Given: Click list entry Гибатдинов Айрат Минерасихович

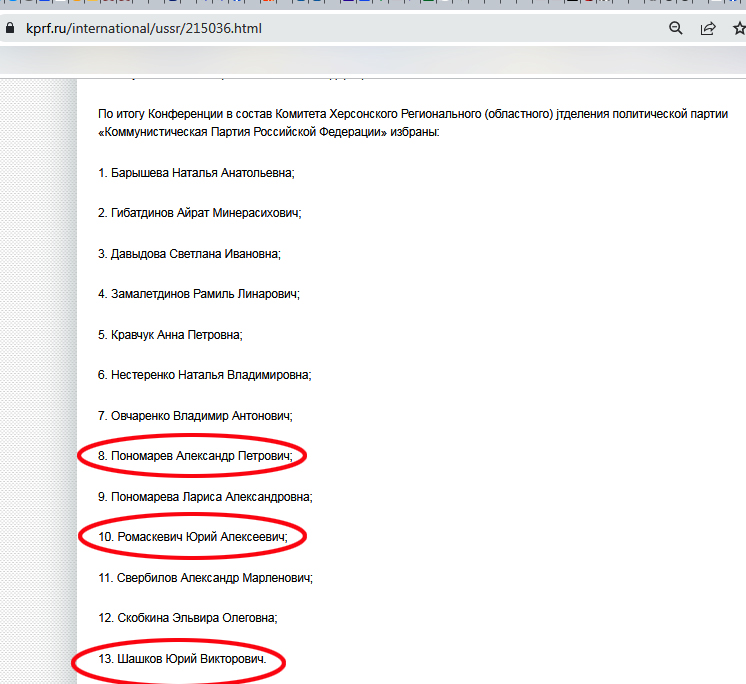Looking at the screenshot, I should [x=199, y=213].
